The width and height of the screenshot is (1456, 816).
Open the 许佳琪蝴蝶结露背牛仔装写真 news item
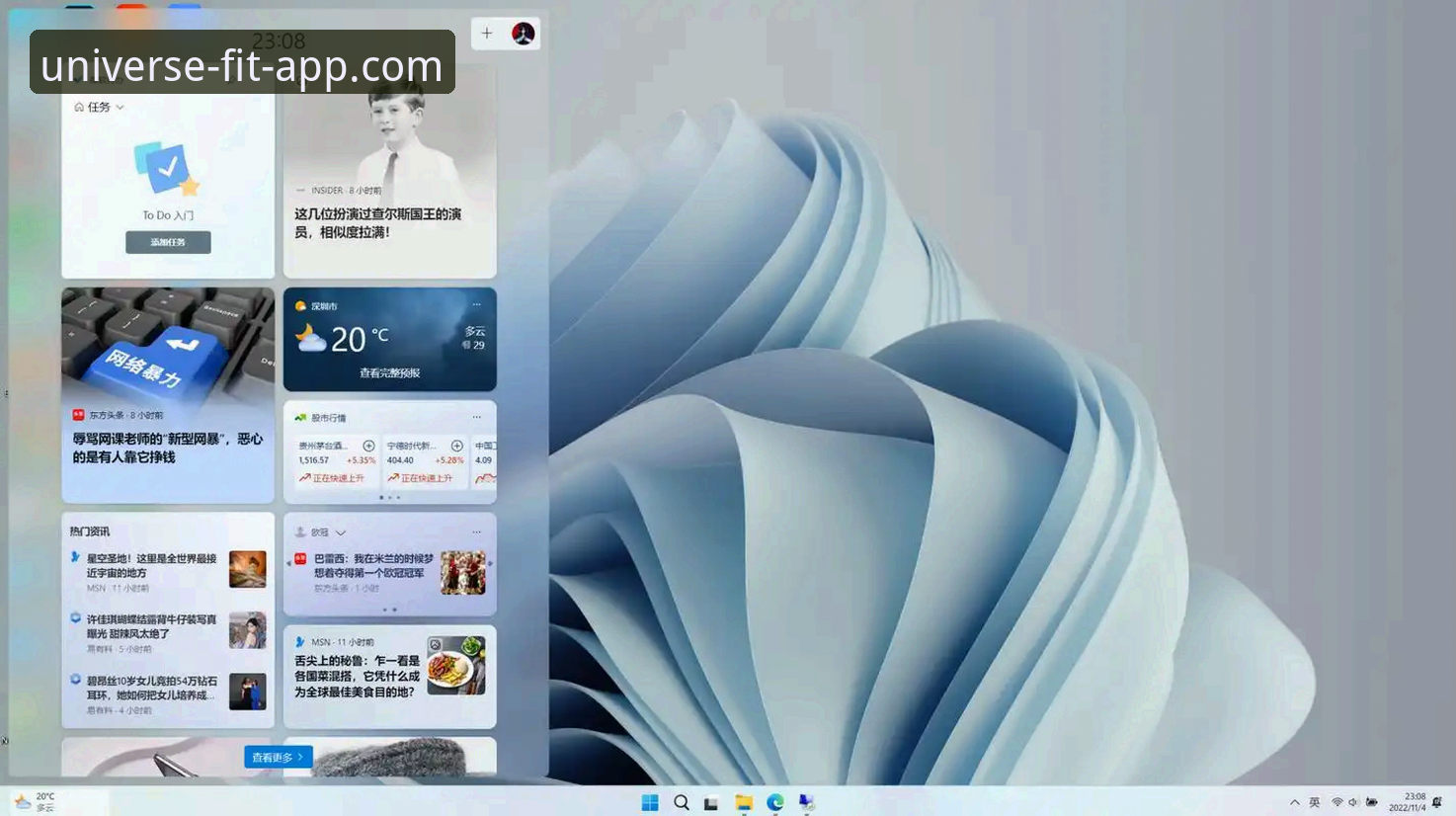tap(151, 626)
